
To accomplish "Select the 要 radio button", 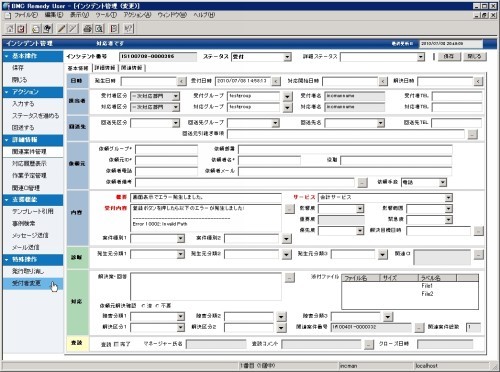I will click(143, 305).
